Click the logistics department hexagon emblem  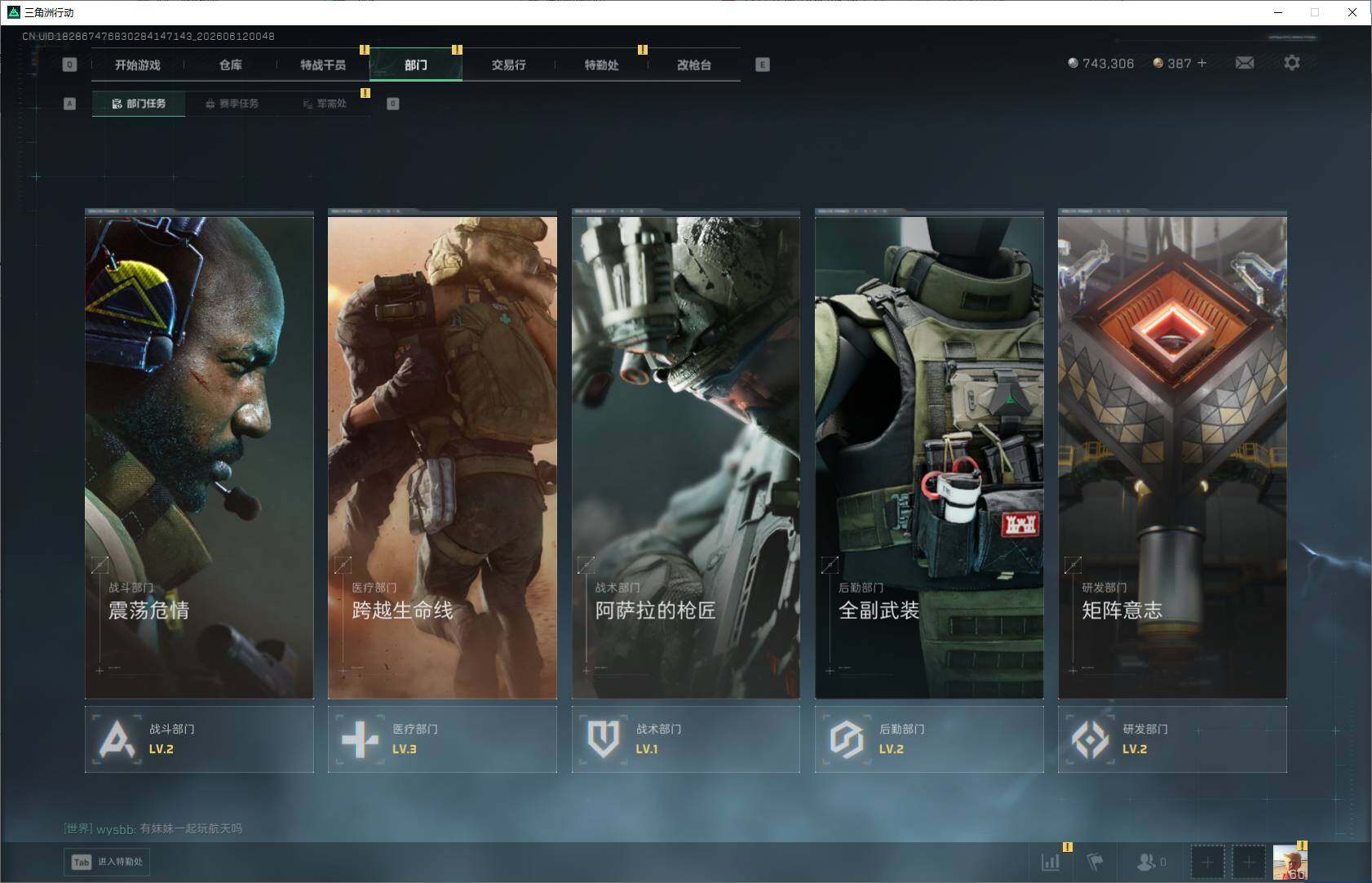point(846,739)
